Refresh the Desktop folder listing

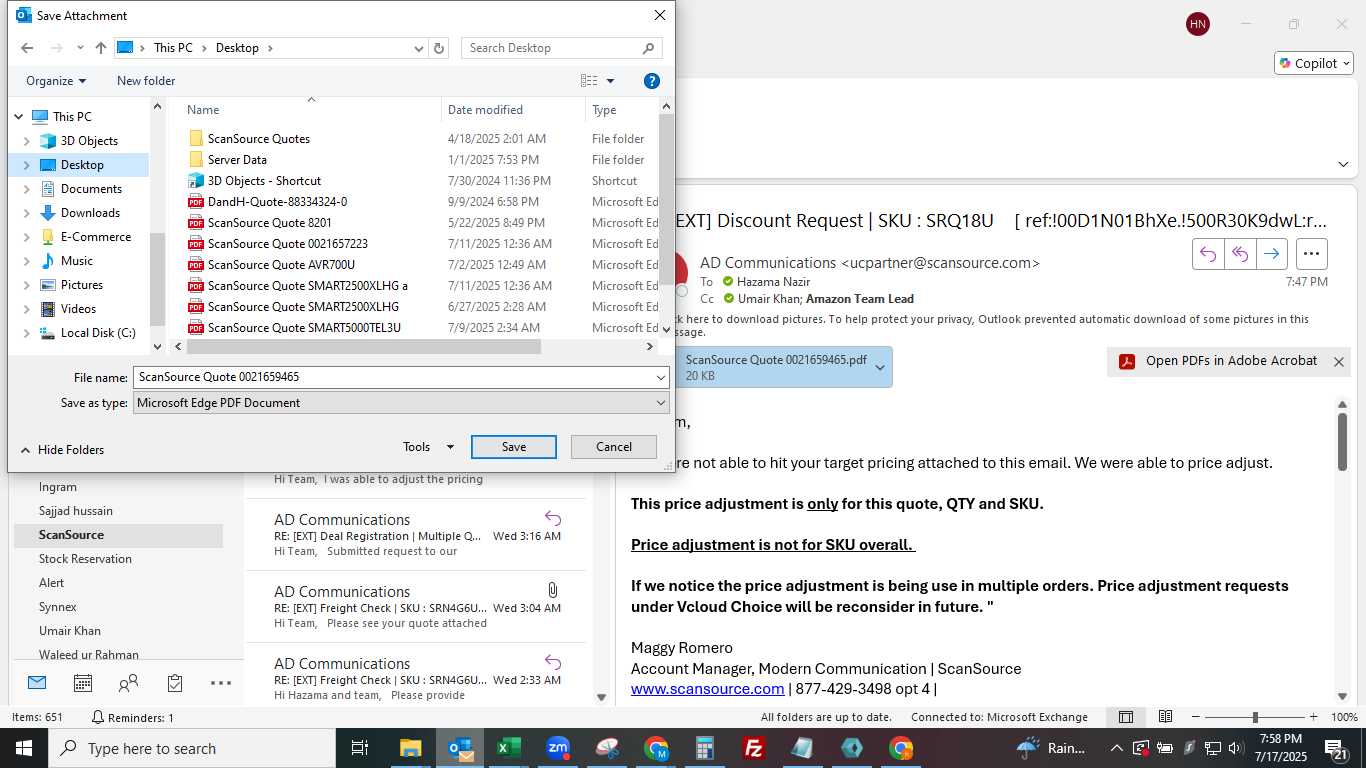[x=440, y=48]
